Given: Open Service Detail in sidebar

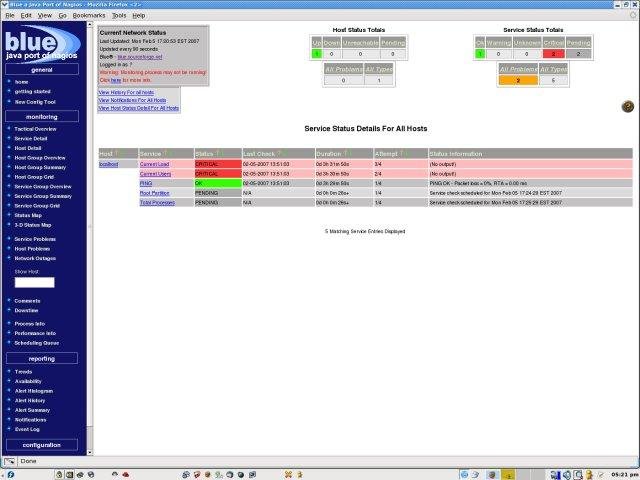Looking at the screenshot, I should tap(31, 139).
